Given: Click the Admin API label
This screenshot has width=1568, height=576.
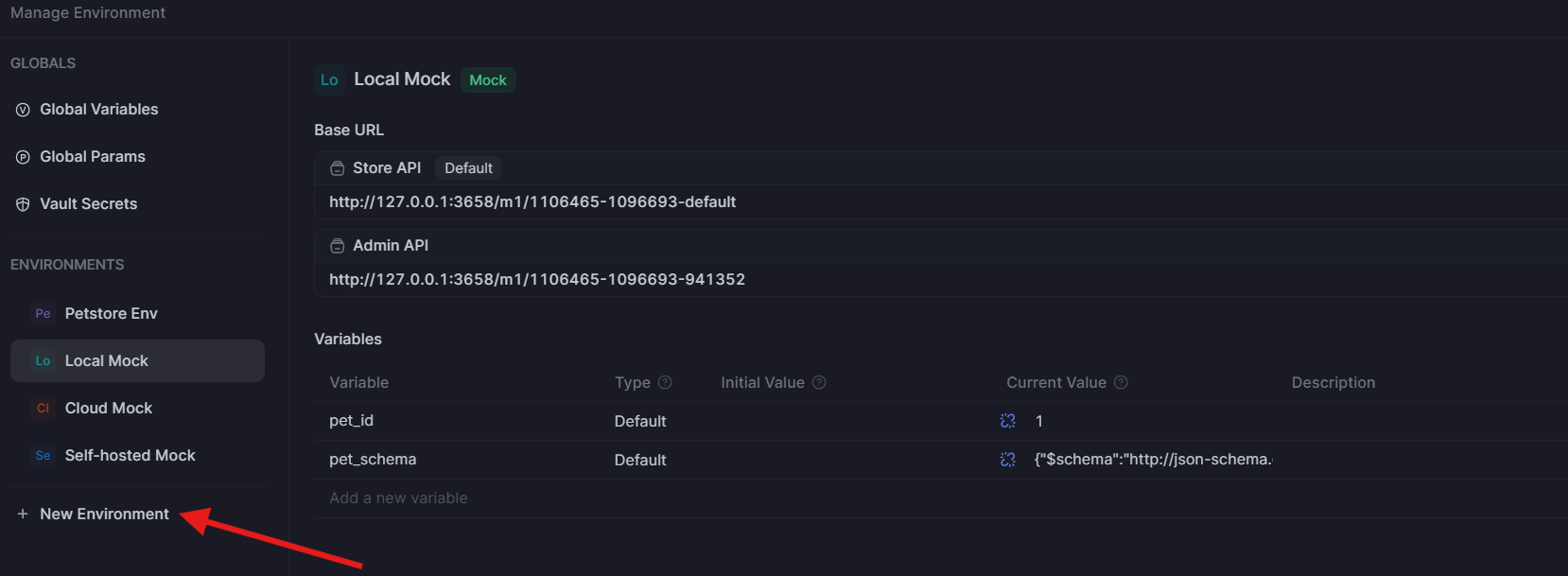Looking at the screenshot, I should click(391, 246).
